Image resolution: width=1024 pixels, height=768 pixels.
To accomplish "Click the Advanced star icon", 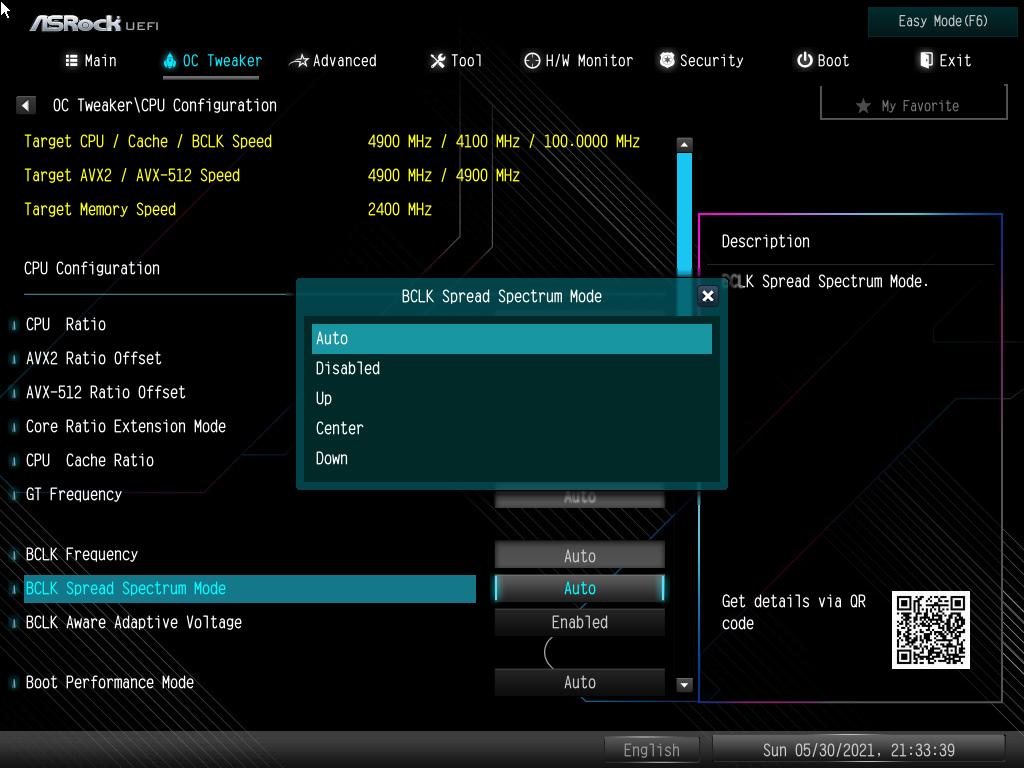I will pyautogui.click(x=299, y=61).
